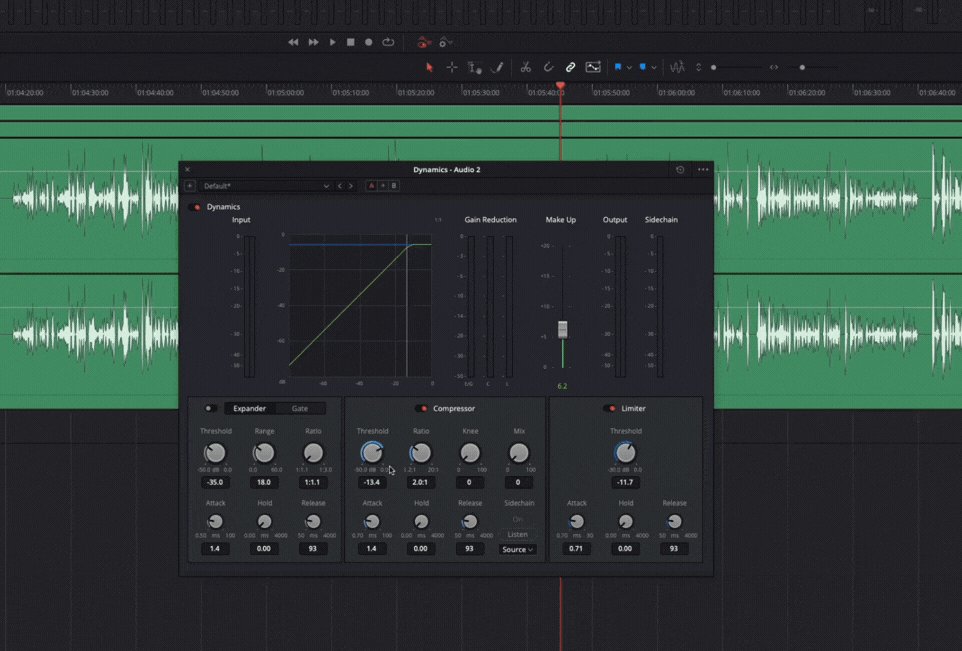This screenshot has height=651, width=962.
Task: Click the automation graph view icon
Action: click(593, 67)
